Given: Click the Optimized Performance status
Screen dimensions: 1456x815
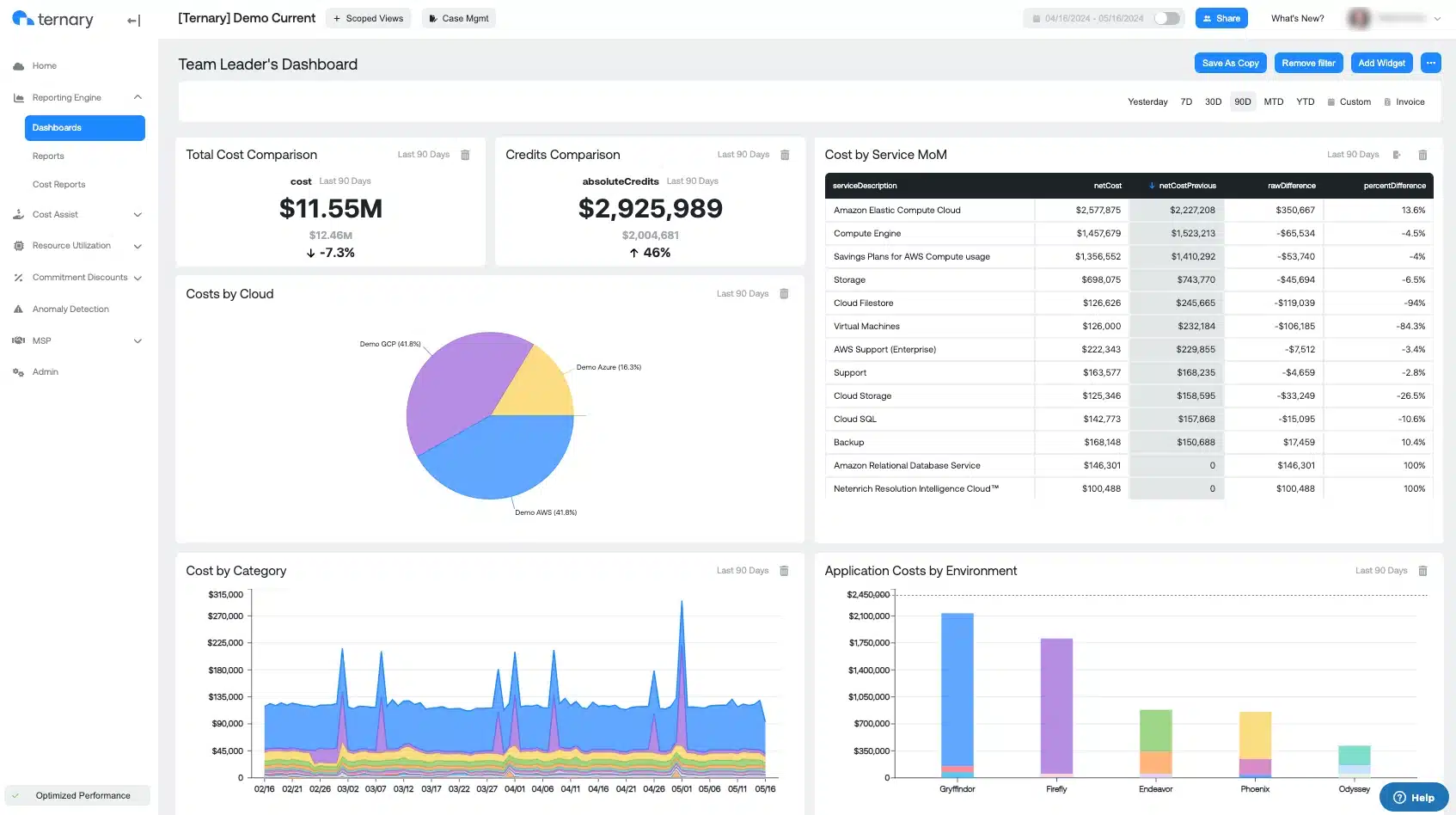Looking at the screenshot, I should [x=77, y=796].
